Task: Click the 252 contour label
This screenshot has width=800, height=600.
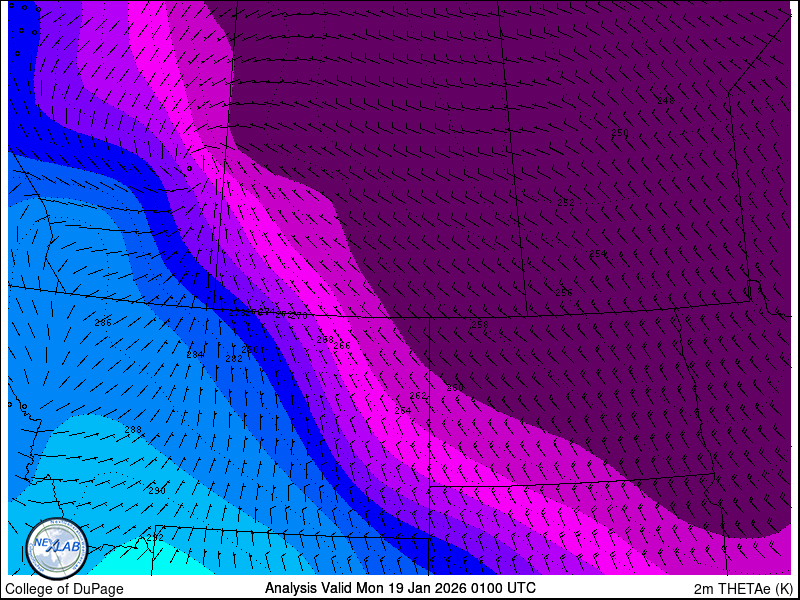Action: (566, 203)
